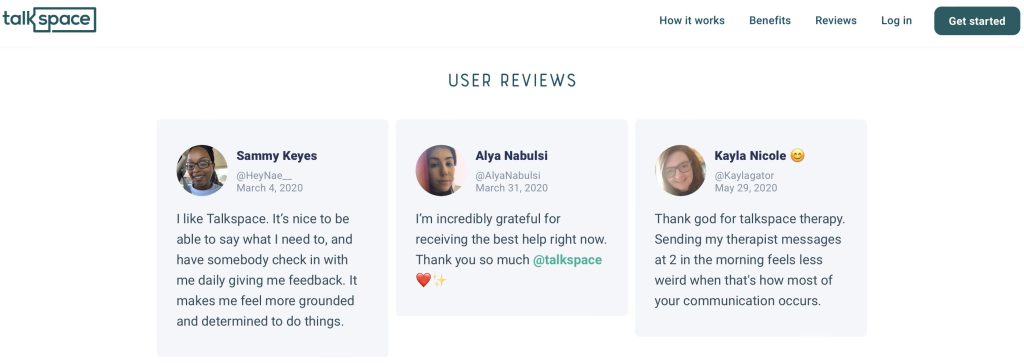Click the Talkspace logo
Screen dimensions: 1024x363
click(x=49, y=20)
